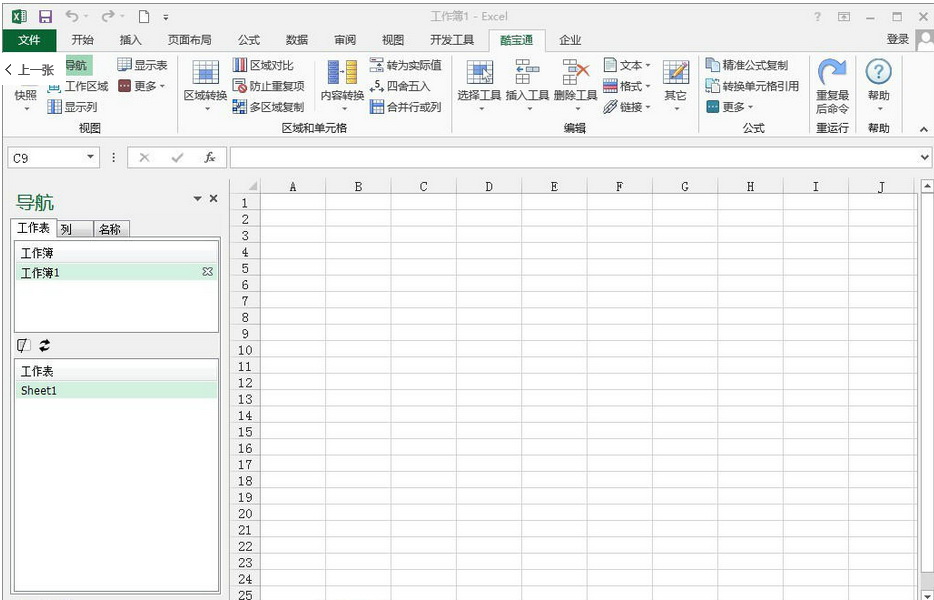
Task: Close the 导航 pane
Action: pyautogui.click(x=213, y=198)
